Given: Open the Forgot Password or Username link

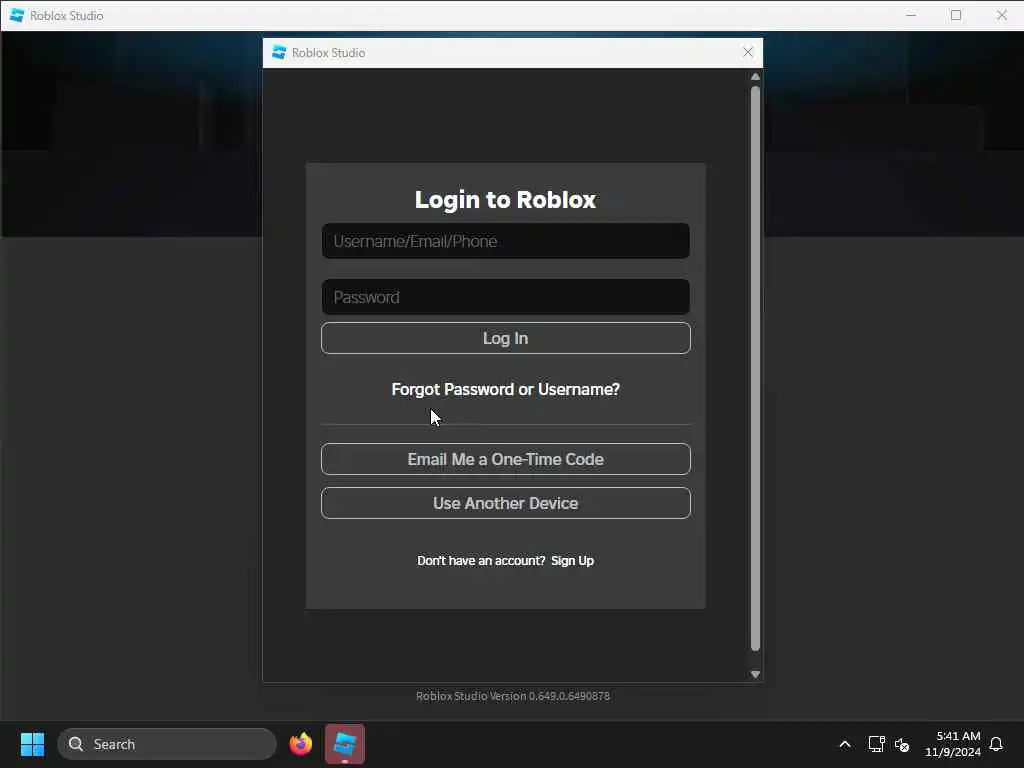Looking at the screenshot, I should 505,389.
